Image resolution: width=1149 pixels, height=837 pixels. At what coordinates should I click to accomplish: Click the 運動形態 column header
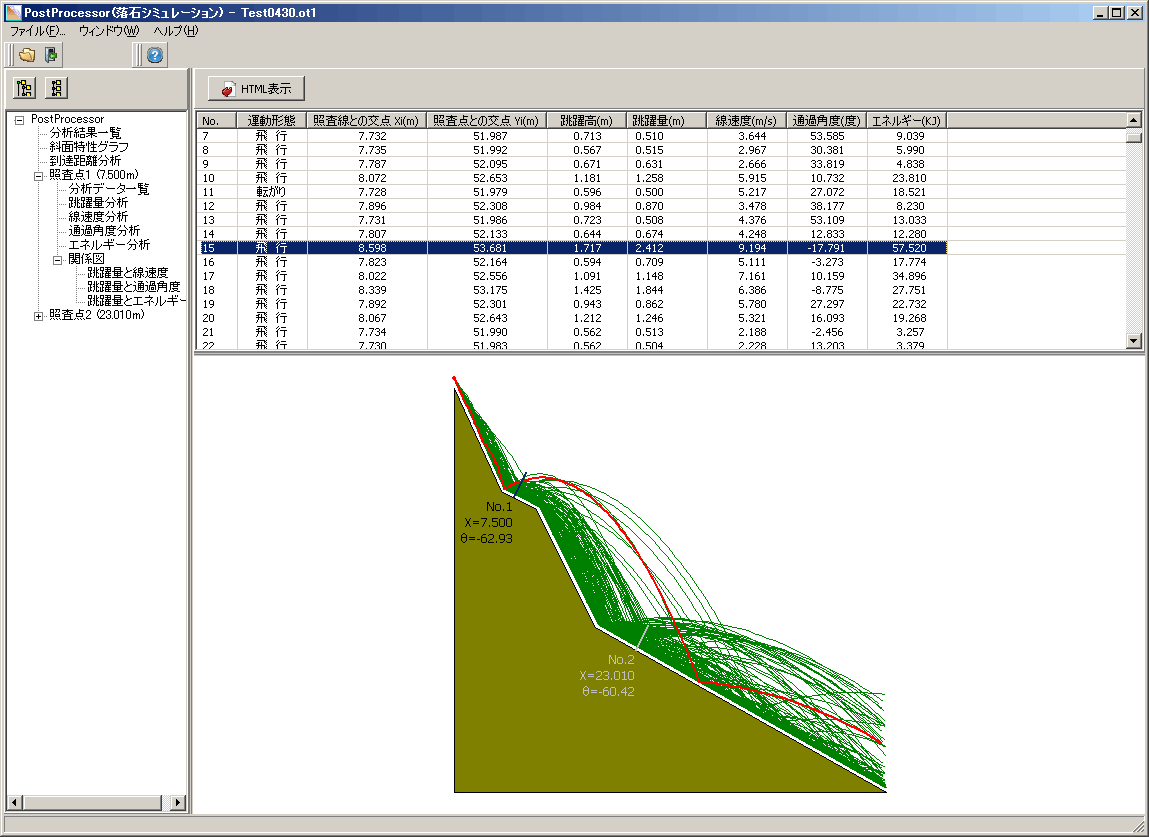[x=272, y=121]
